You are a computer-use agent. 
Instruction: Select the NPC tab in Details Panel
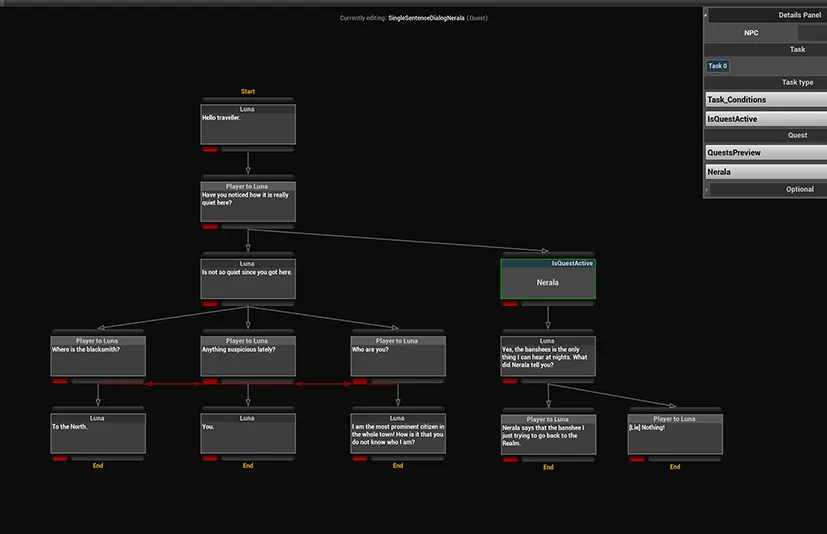(751, 33)
